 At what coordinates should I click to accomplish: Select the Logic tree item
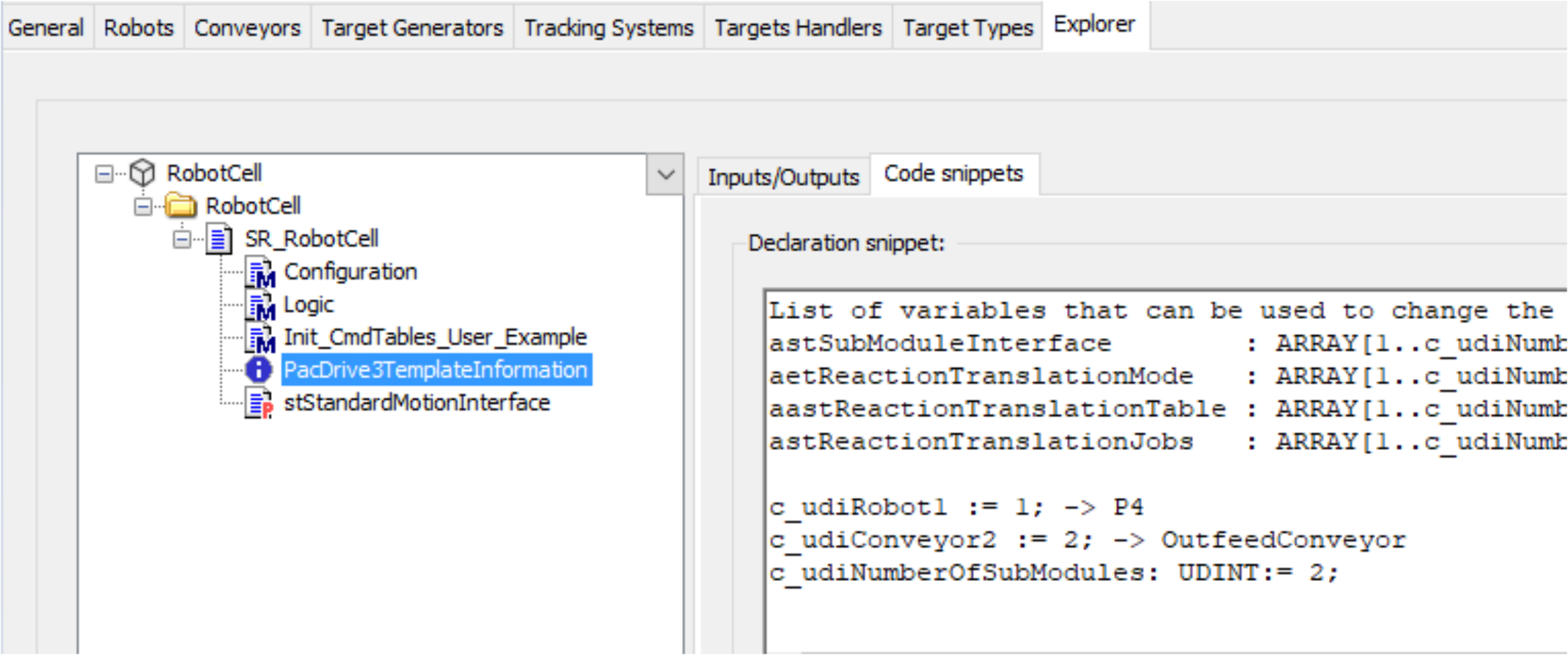308,304
